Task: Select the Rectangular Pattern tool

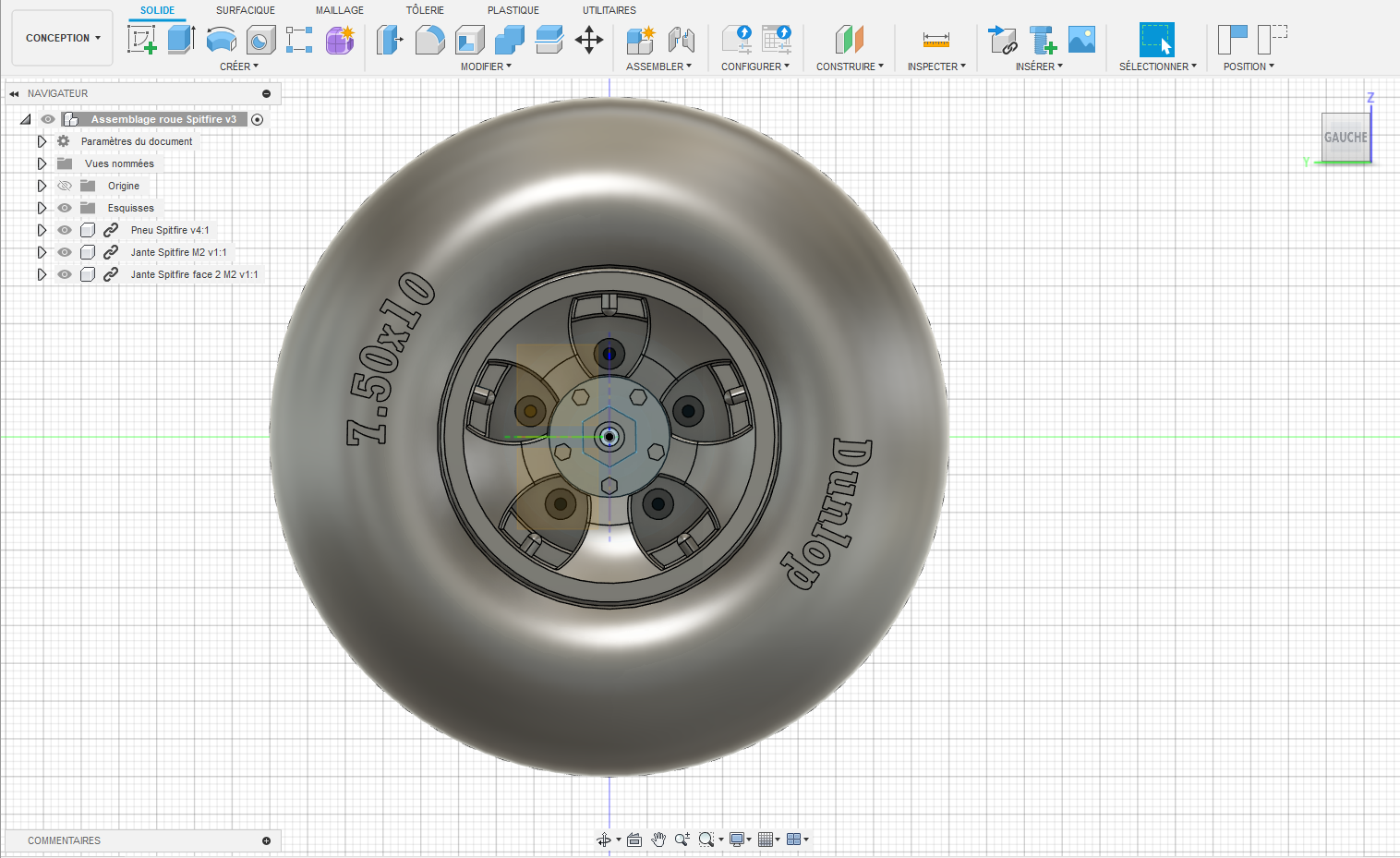Action: click(x=299, y=40)
